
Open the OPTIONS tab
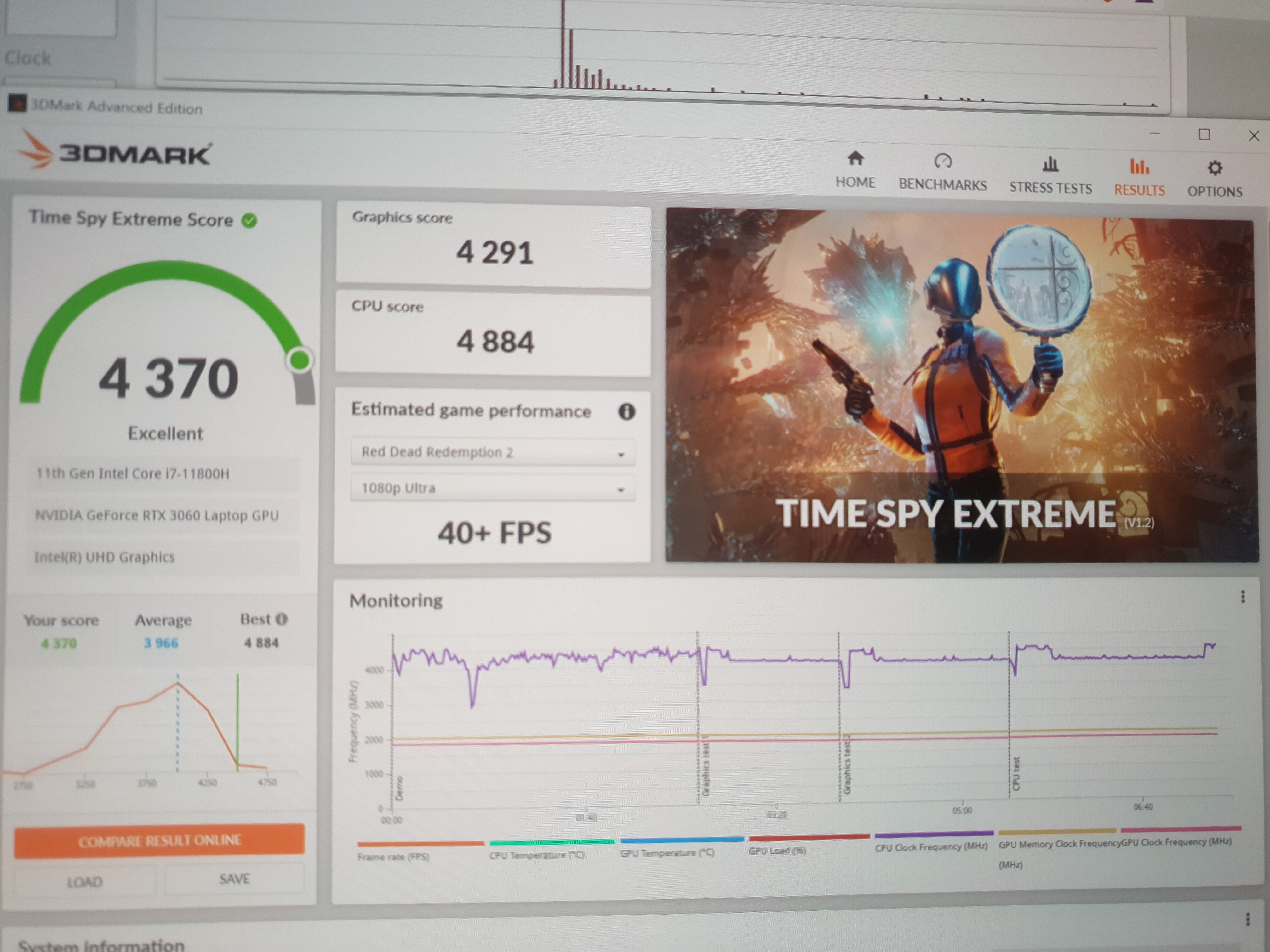1215,179
